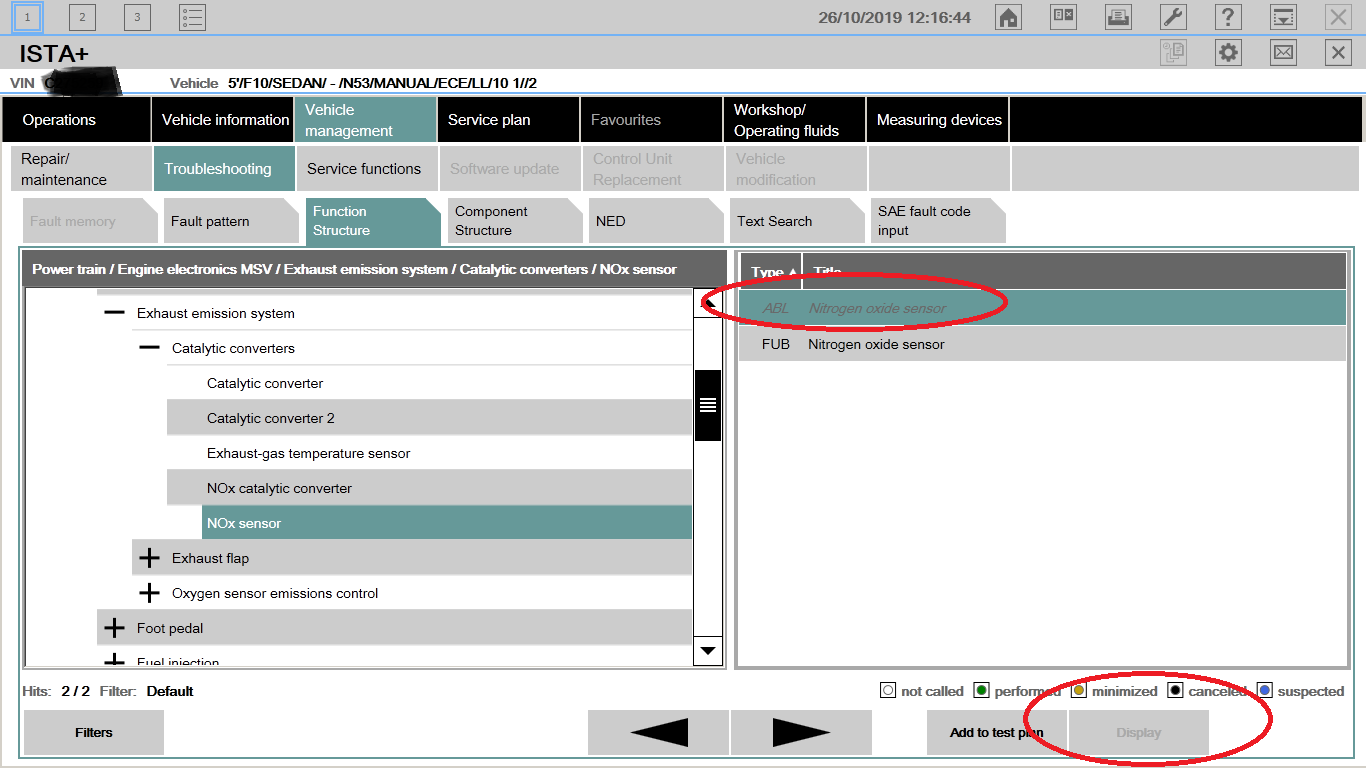Click the envelope feedback icon
This screenshot has width=1366, height=768.
tap(1283, 53)
